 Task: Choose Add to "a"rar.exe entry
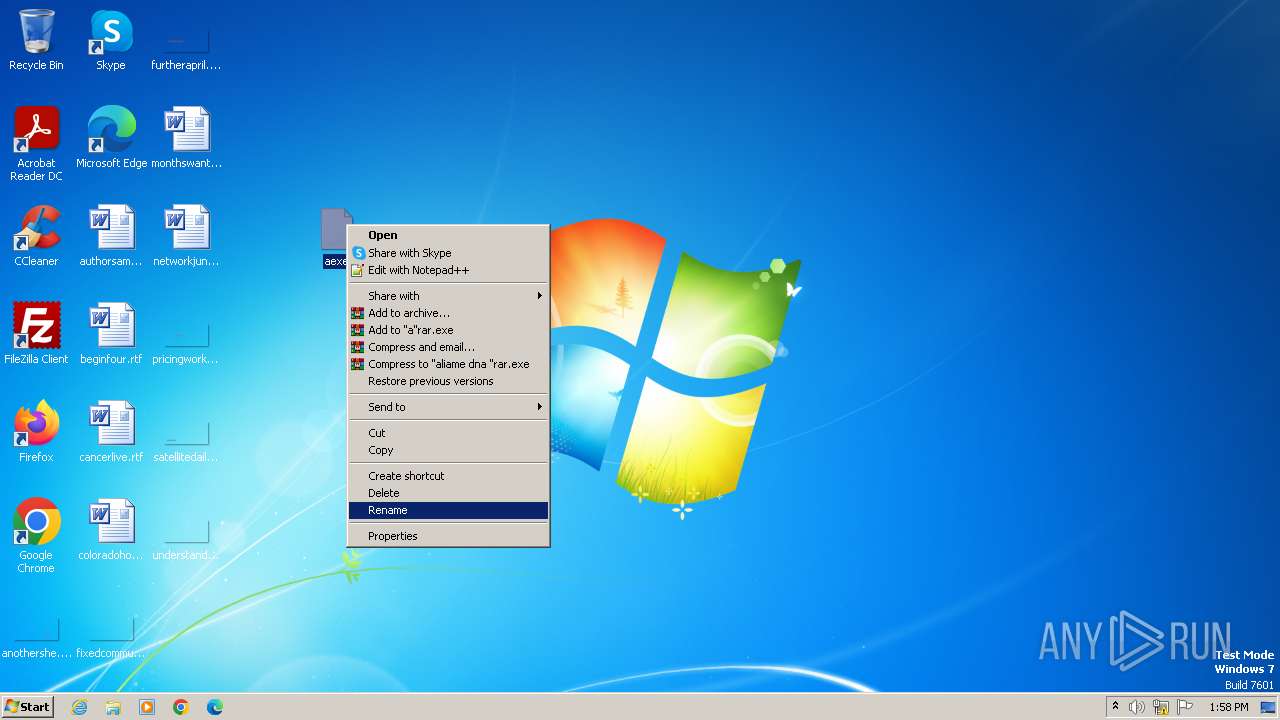(x=448, y=330)
